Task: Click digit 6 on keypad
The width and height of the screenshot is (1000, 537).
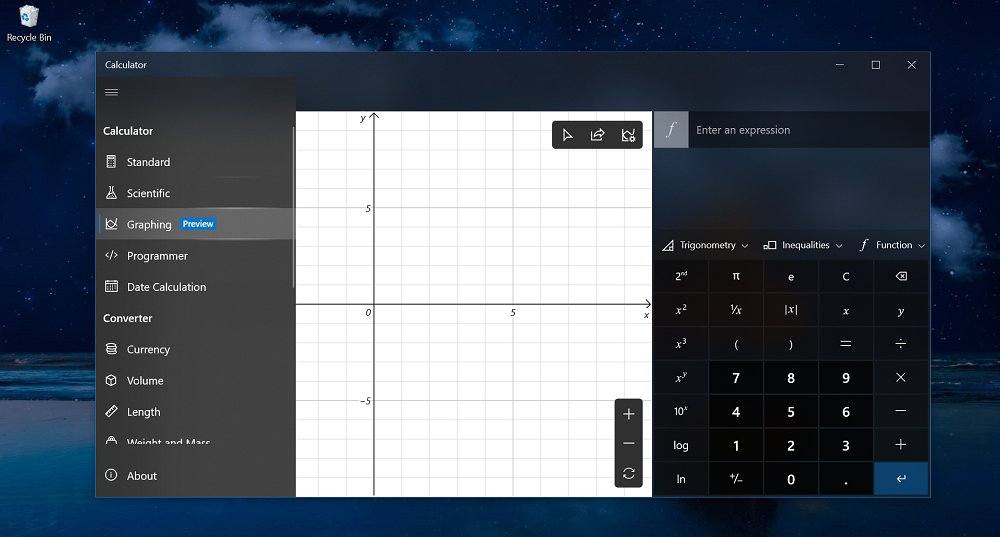Action: tap(846, 411)
